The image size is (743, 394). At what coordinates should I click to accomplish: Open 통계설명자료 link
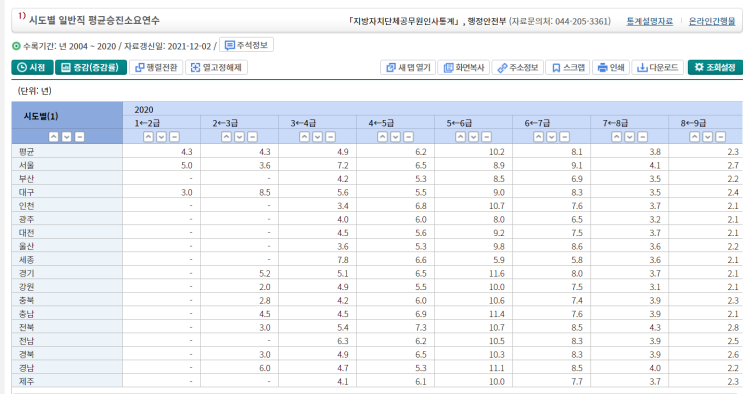[650, 21]
